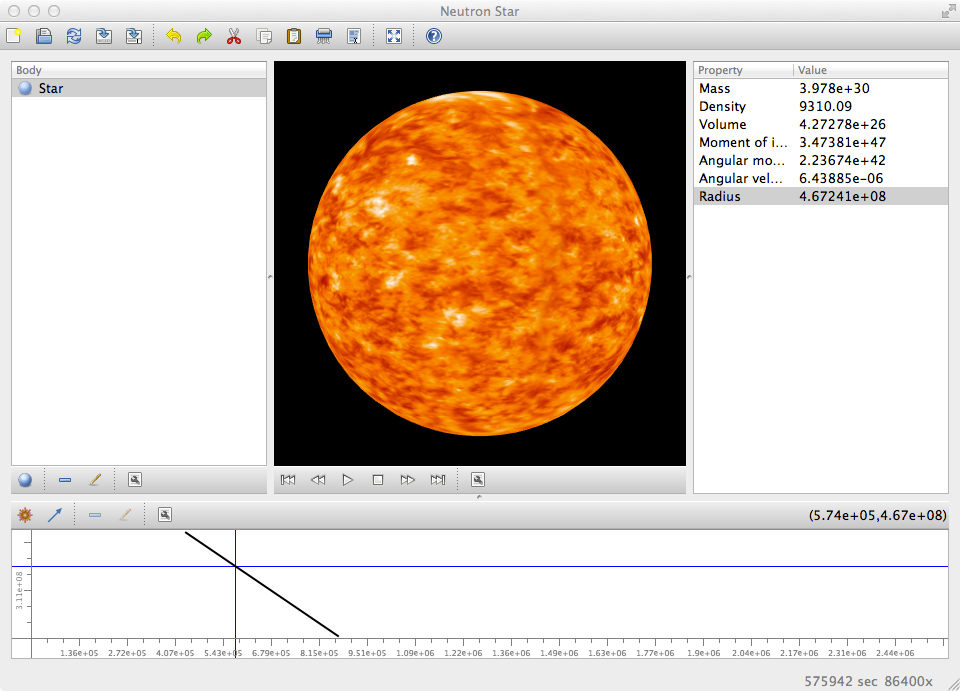Fast-forward the simulation
The height and width of the screenshot is (691, 960).
(408, 480)
